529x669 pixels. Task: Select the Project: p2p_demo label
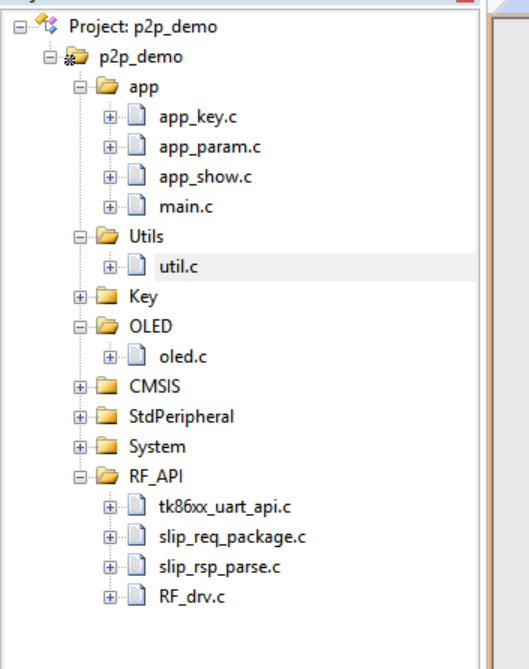pyautogui.click(x=143, y=27)
